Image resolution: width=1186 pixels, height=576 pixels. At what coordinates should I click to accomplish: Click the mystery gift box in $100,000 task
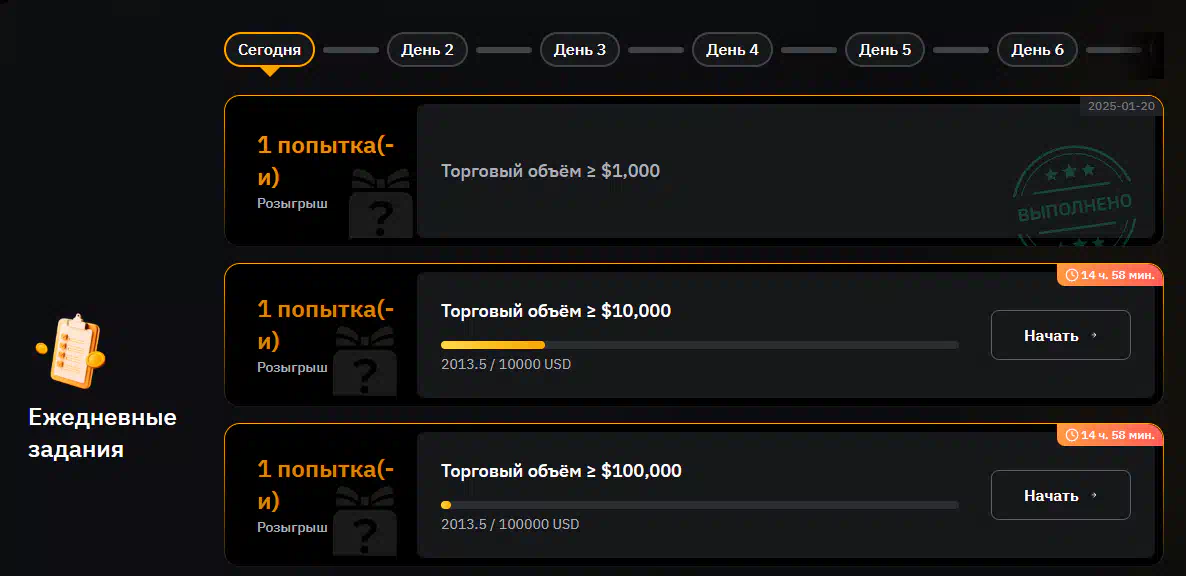coord(365,522)
